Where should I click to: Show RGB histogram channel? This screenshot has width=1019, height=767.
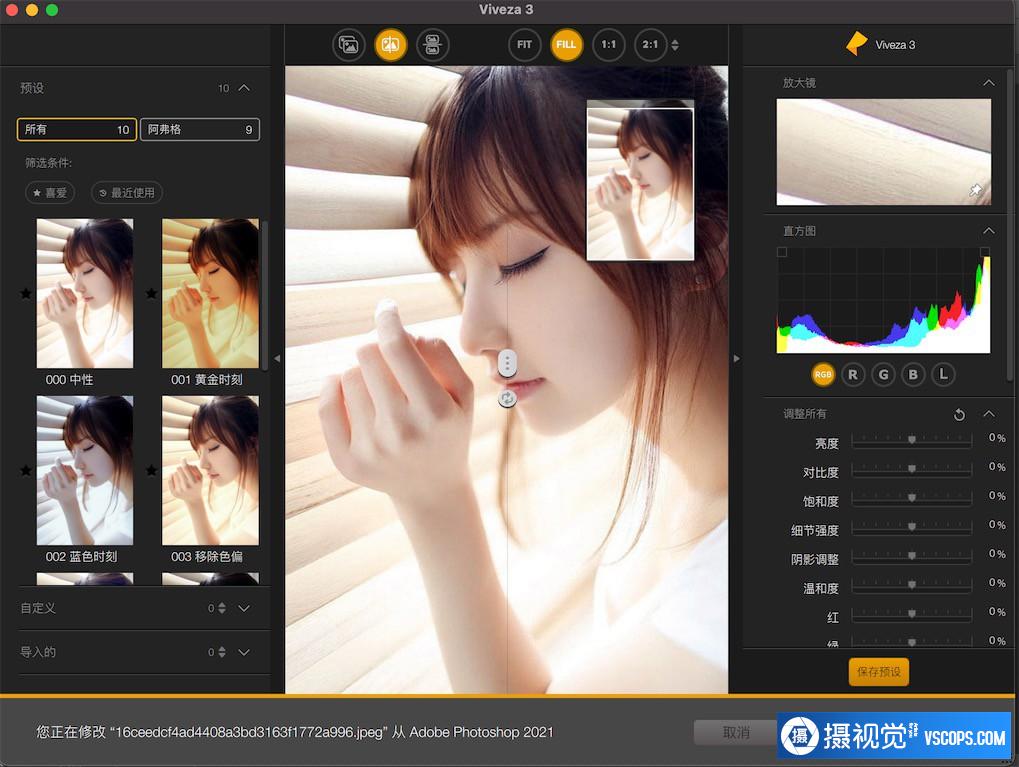823,374
